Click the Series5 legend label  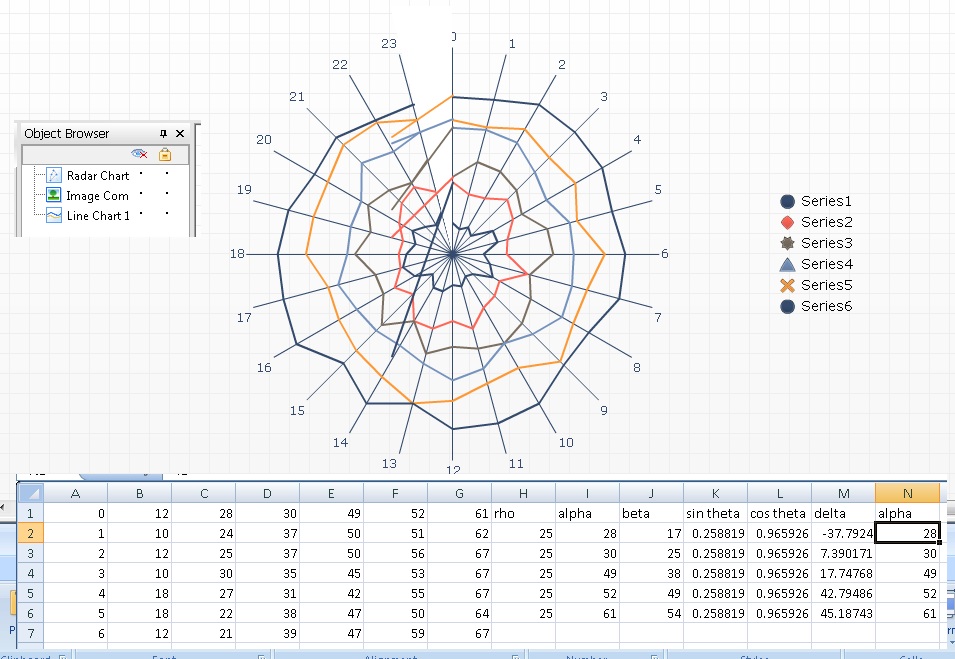point(826,285)
